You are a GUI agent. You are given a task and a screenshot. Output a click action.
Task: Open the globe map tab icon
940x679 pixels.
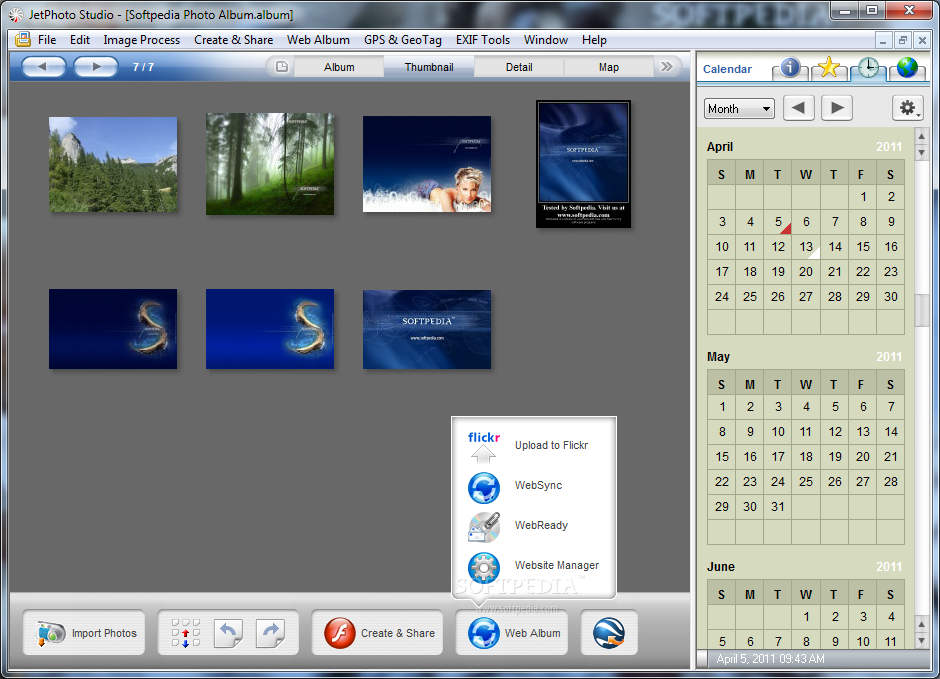click(907, 68)
